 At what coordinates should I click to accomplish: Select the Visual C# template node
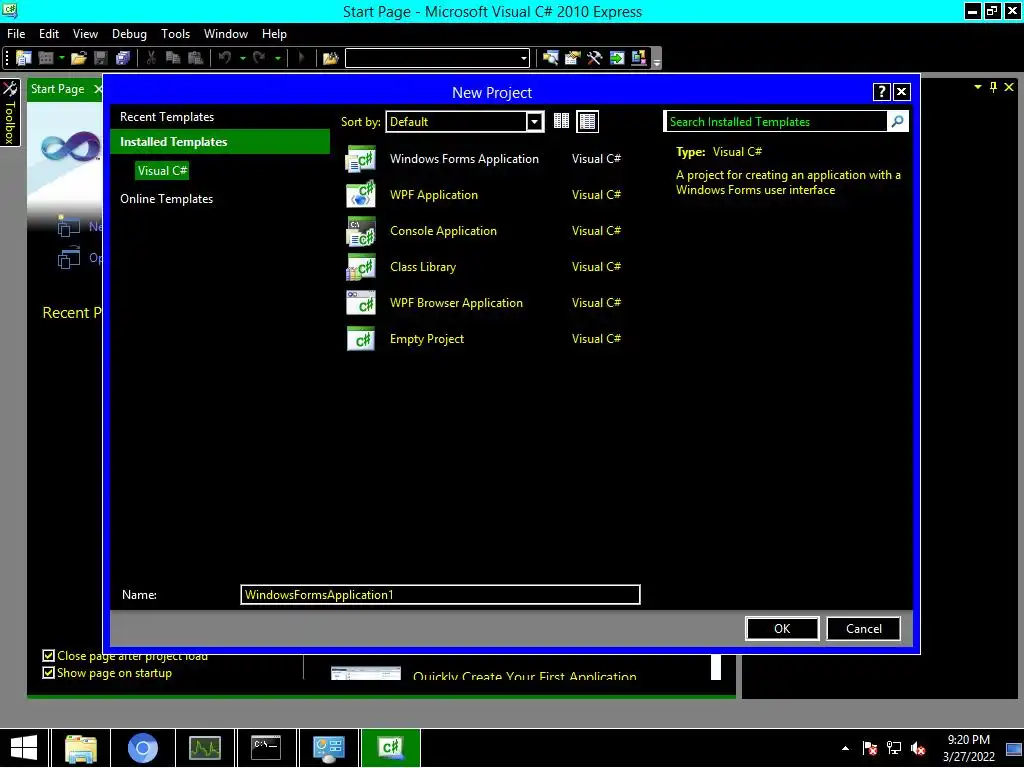(163, 170)
